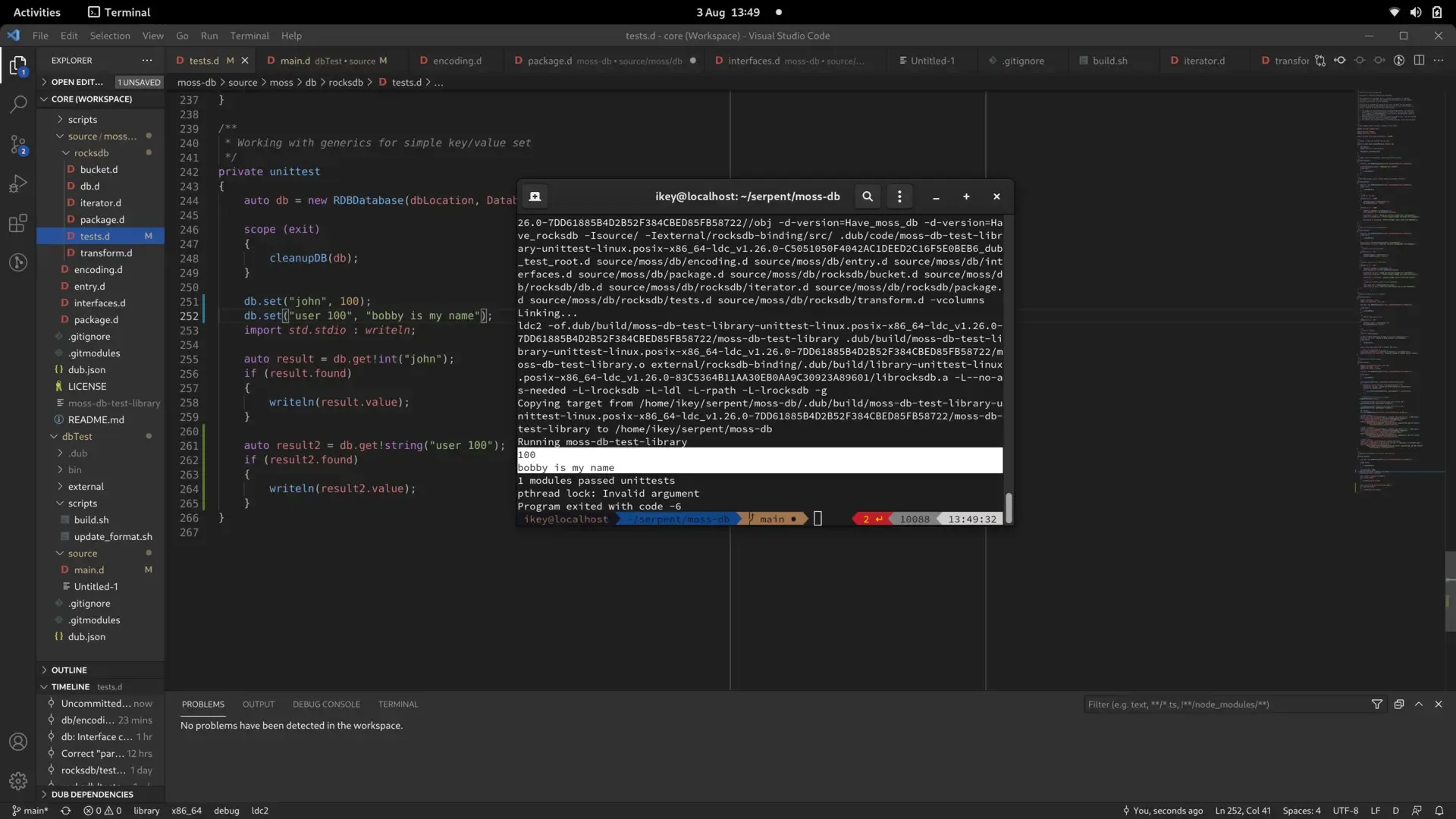Open the terminal window hamburger menu
Image resolution: width=1456 pixels, height=819 pixels.
tap(899, 196)
